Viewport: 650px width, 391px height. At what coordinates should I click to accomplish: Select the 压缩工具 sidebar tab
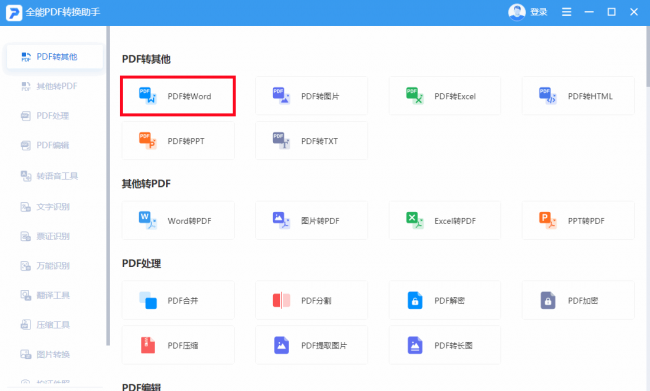55,325
